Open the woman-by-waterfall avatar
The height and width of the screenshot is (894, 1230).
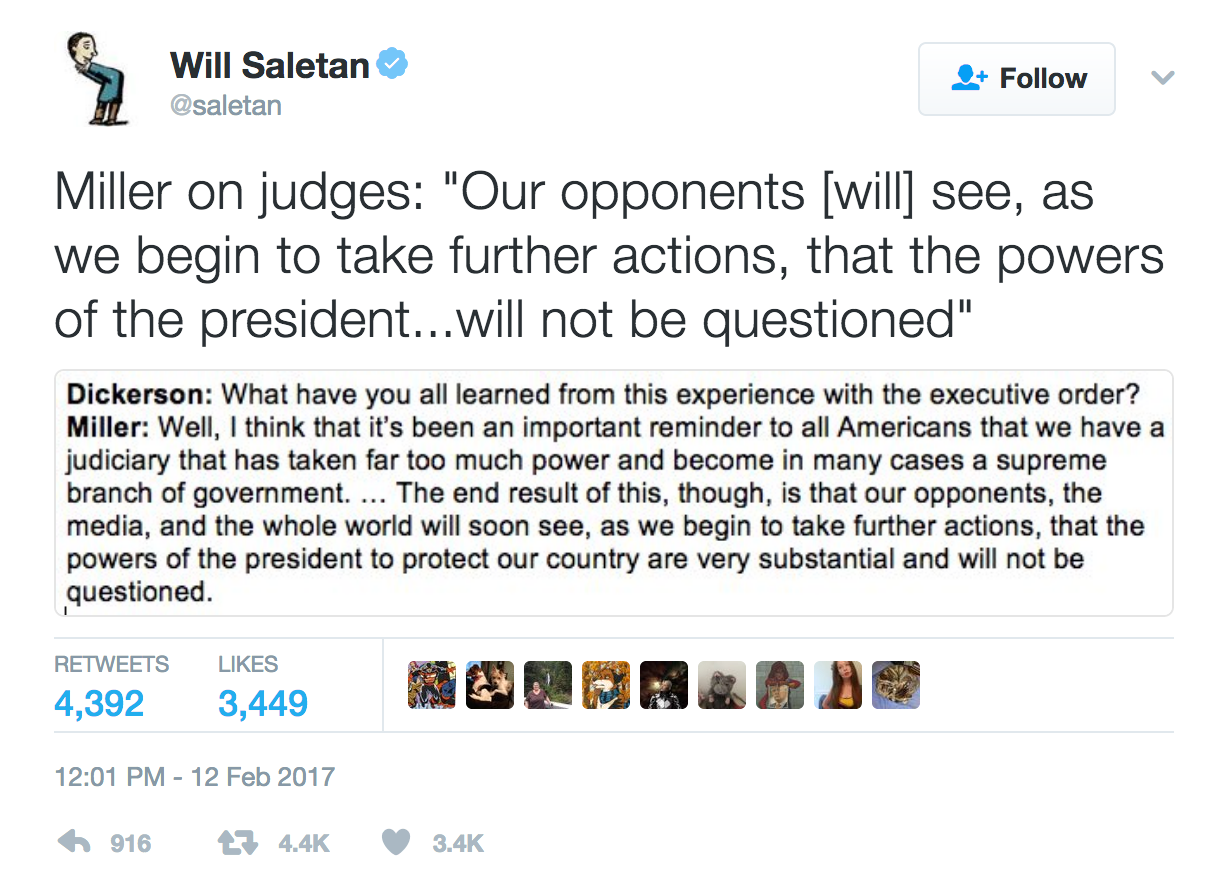[x=548, y=685]
